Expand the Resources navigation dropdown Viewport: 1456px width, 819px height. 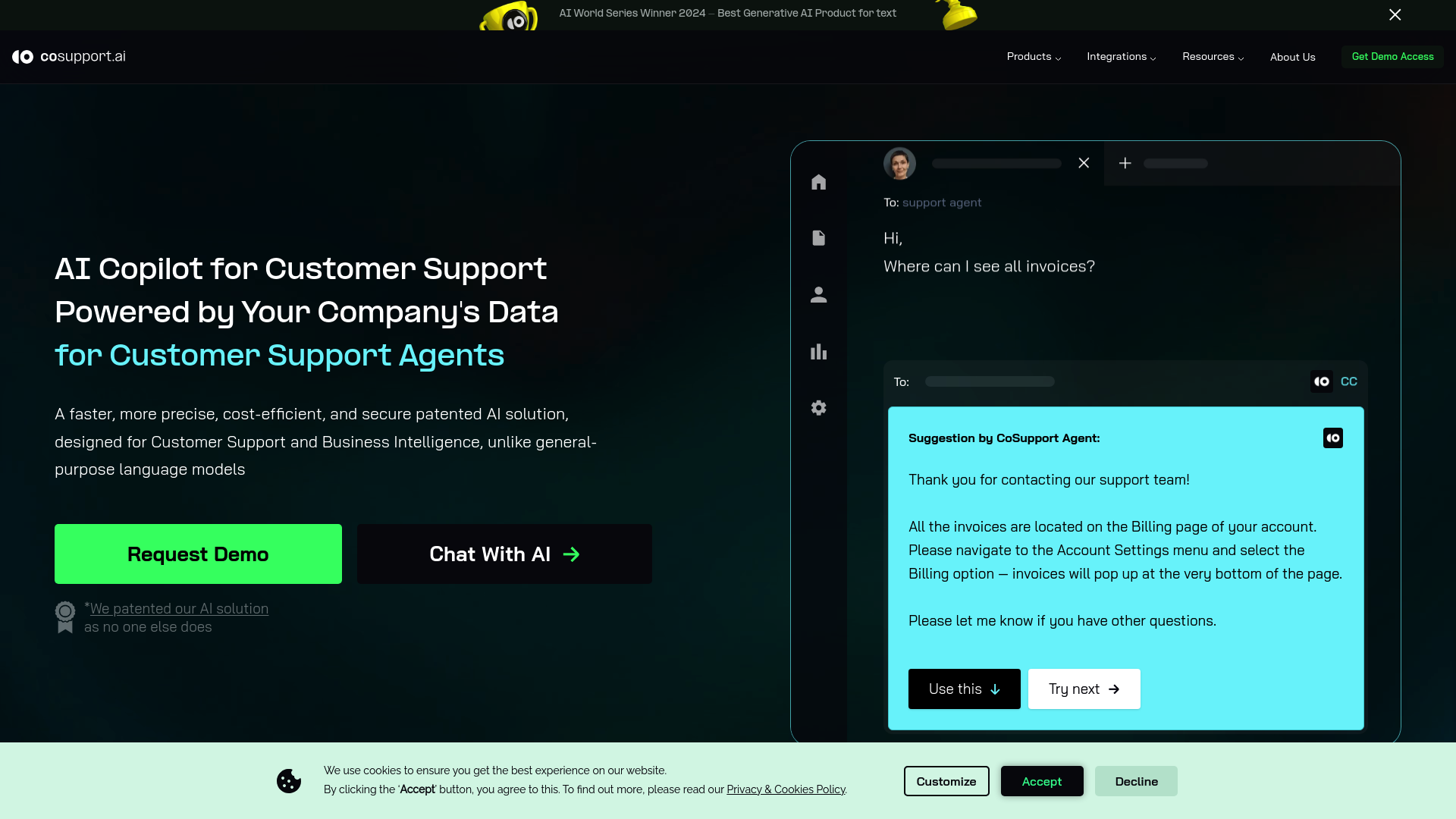(x=1213, y=56)
